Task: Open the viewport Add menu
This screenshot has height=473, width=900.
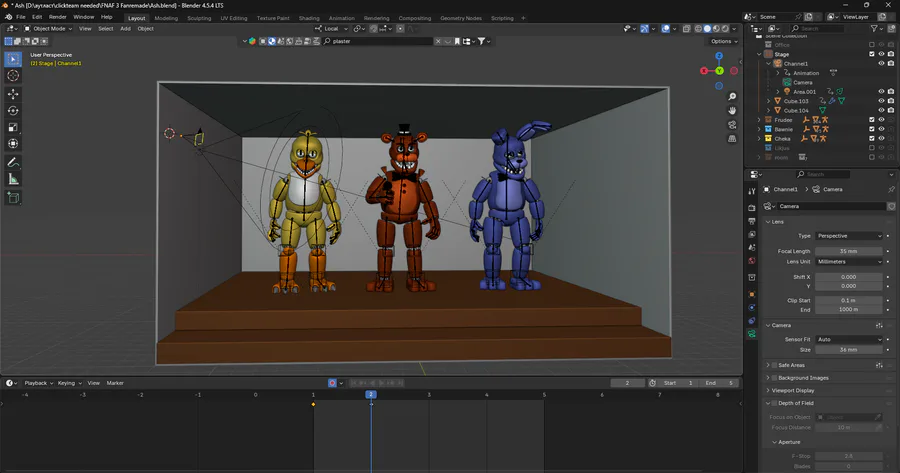Action: click(125, 29)
